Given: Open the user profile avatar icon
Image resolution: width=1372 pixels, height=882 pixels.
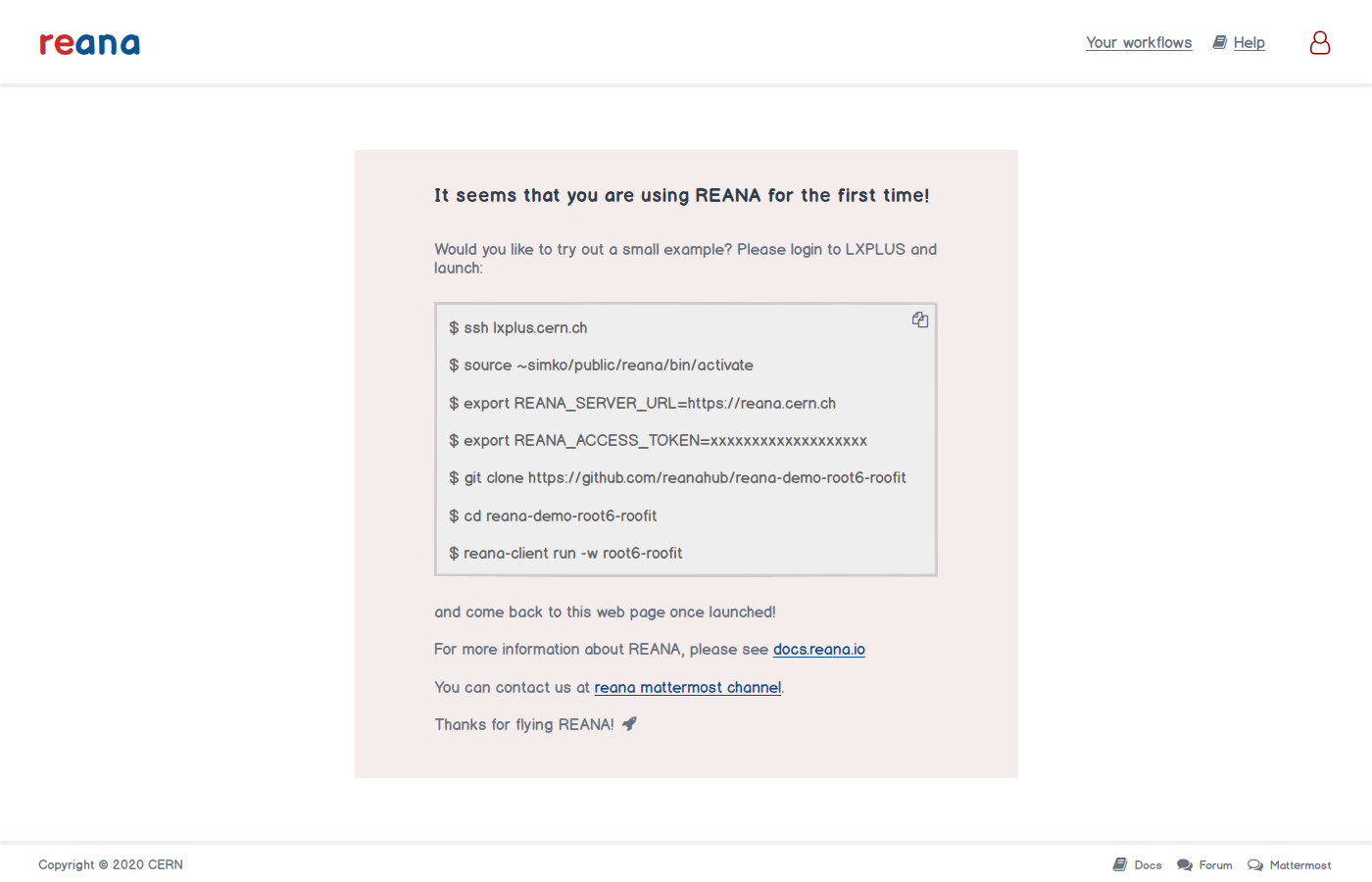Looking at the screenshot, I should coord(1319,42).
